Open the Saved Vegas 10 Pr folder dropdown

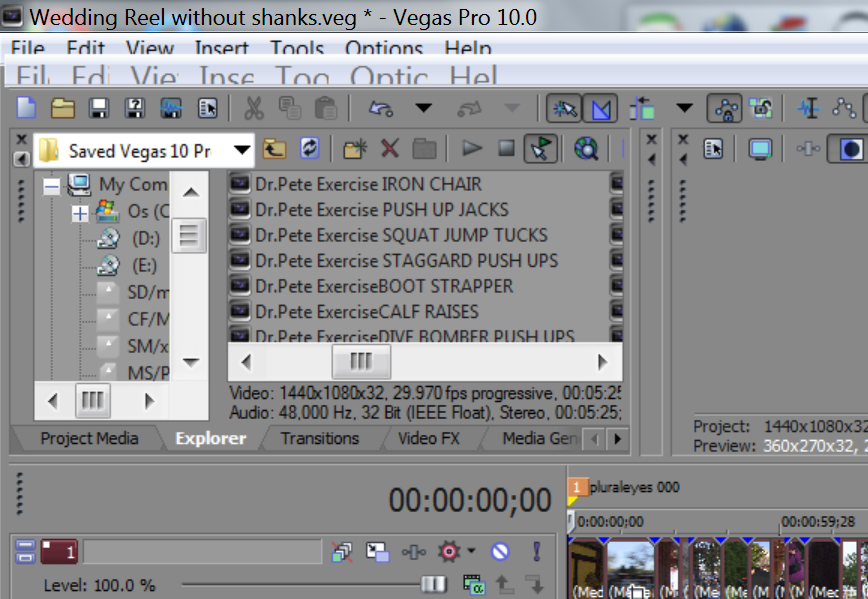(241, 151)
